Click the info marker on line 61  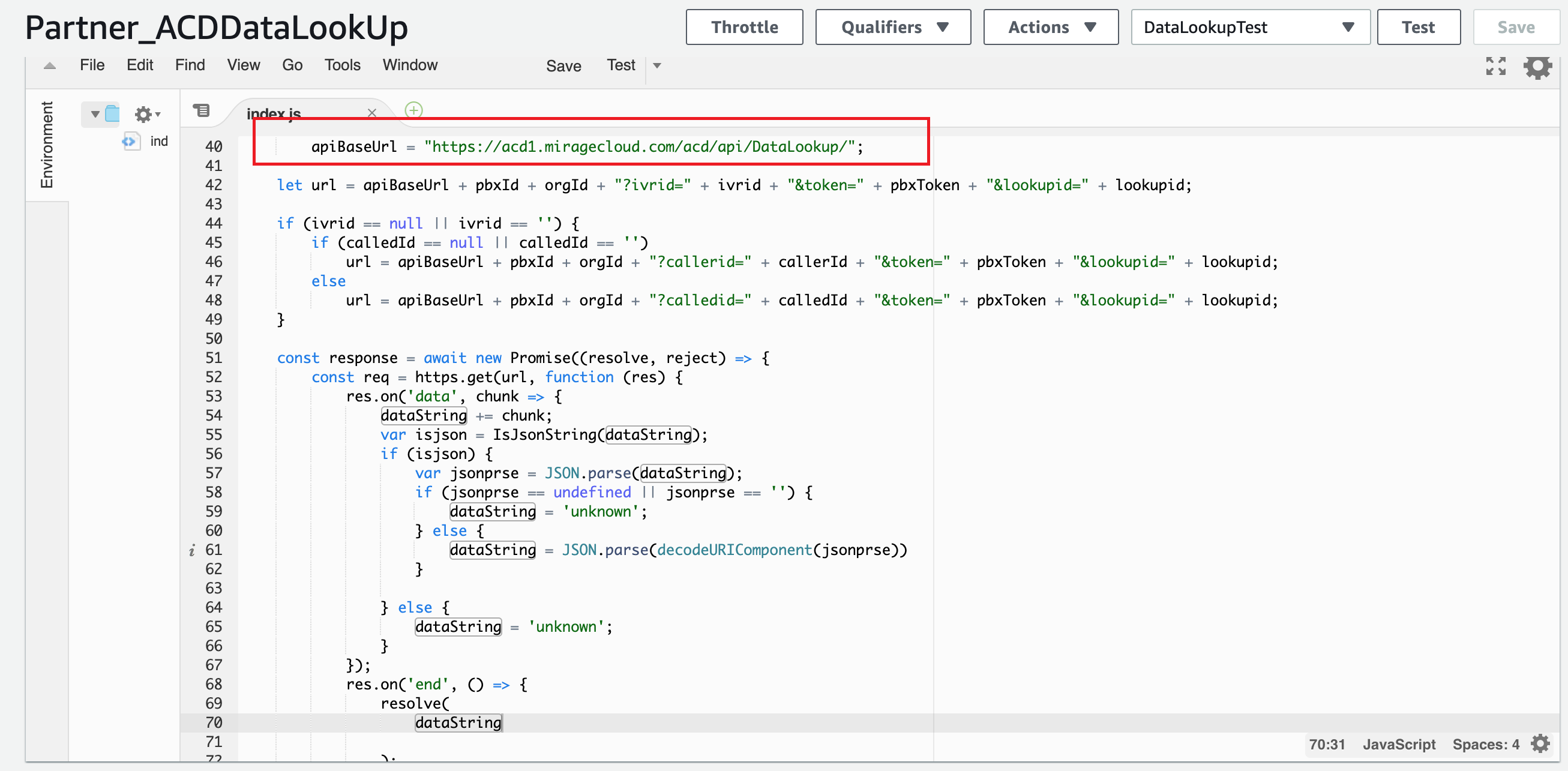(192, 550)
